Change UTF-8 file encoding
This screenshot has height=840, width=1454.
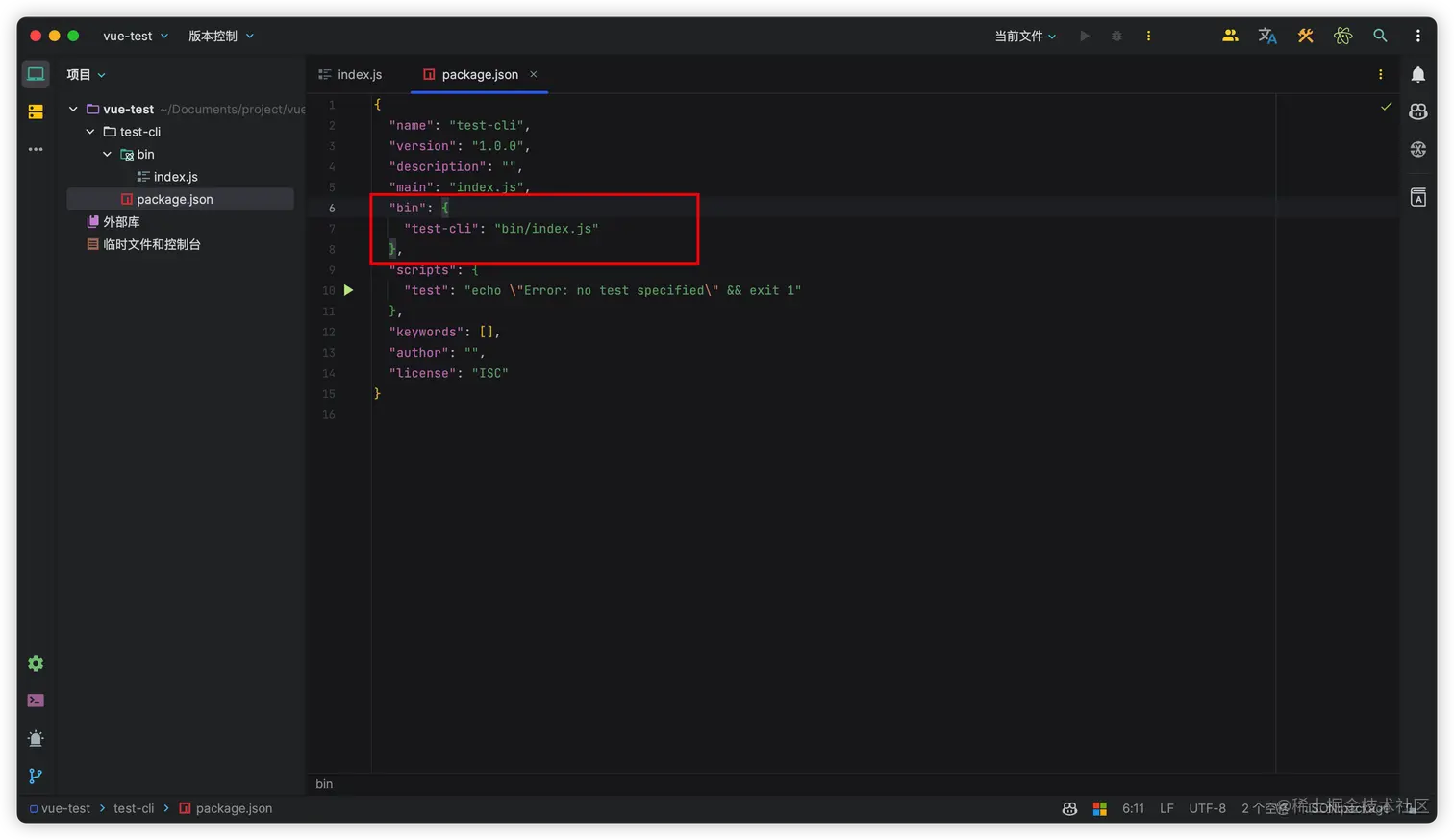click(x=1207, y=808)
